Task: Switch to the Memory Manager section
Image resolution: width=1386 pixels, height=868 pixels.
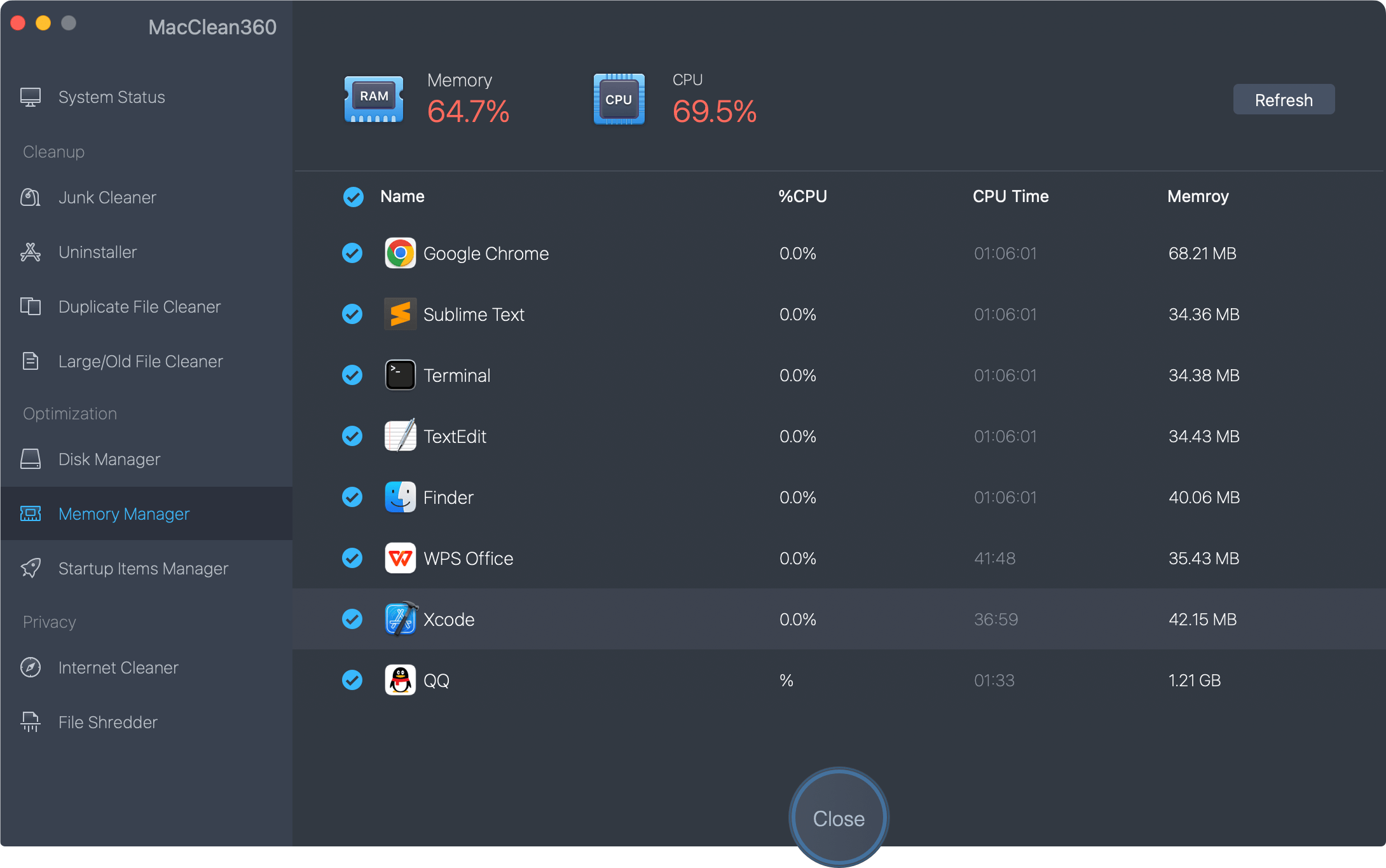Action: [124, 513]
